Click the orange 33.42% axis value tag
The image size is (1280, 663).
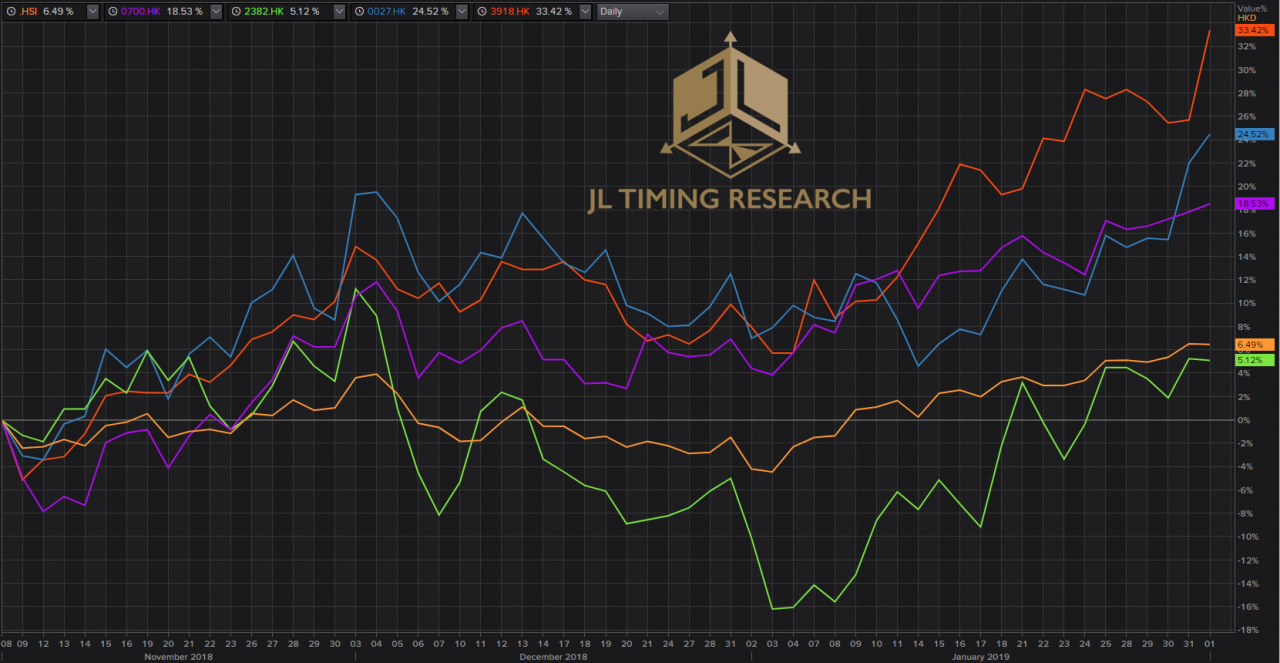pyautogui.click(x=1252, y=31)
